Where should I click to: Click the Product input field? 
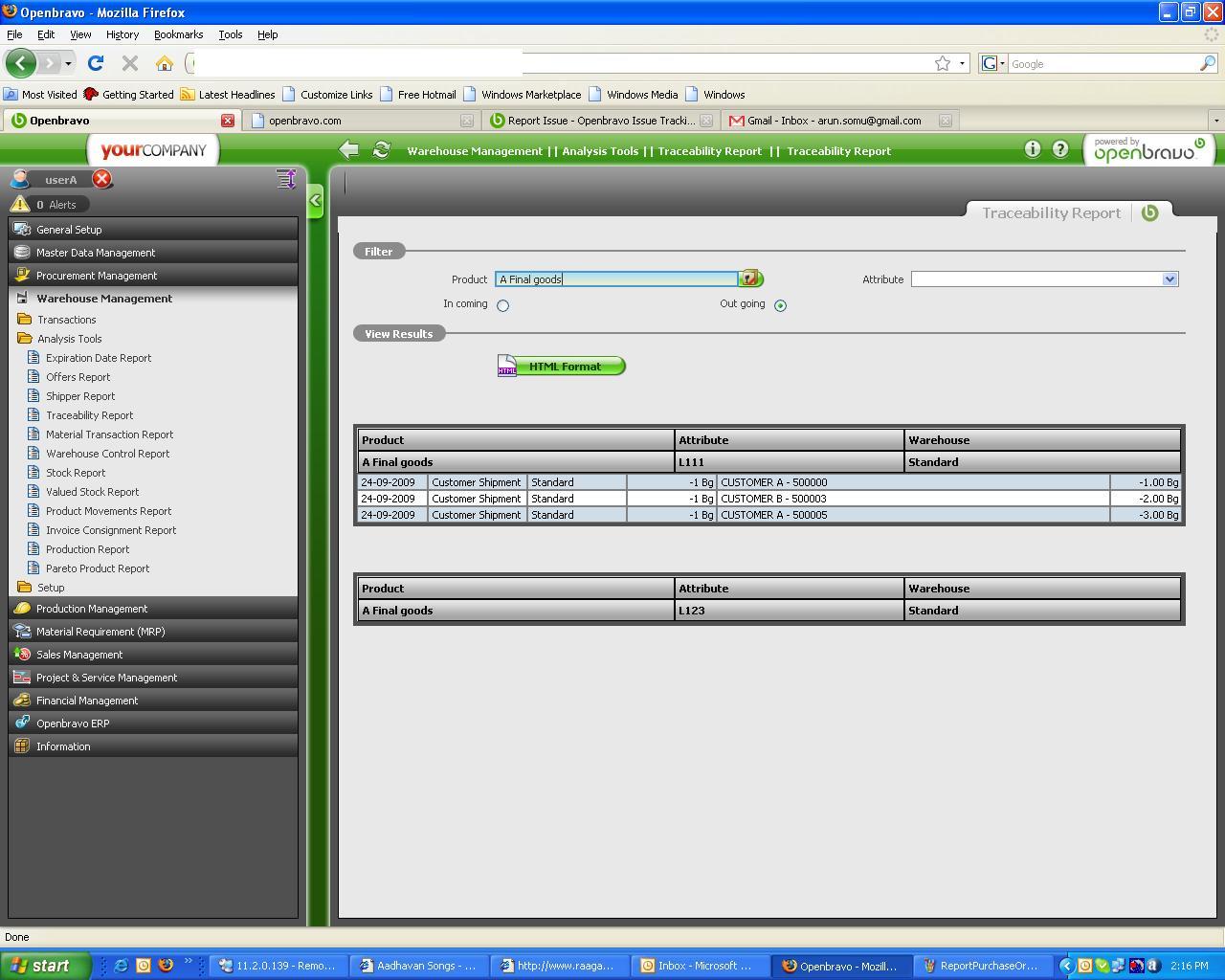pos(616,279)
